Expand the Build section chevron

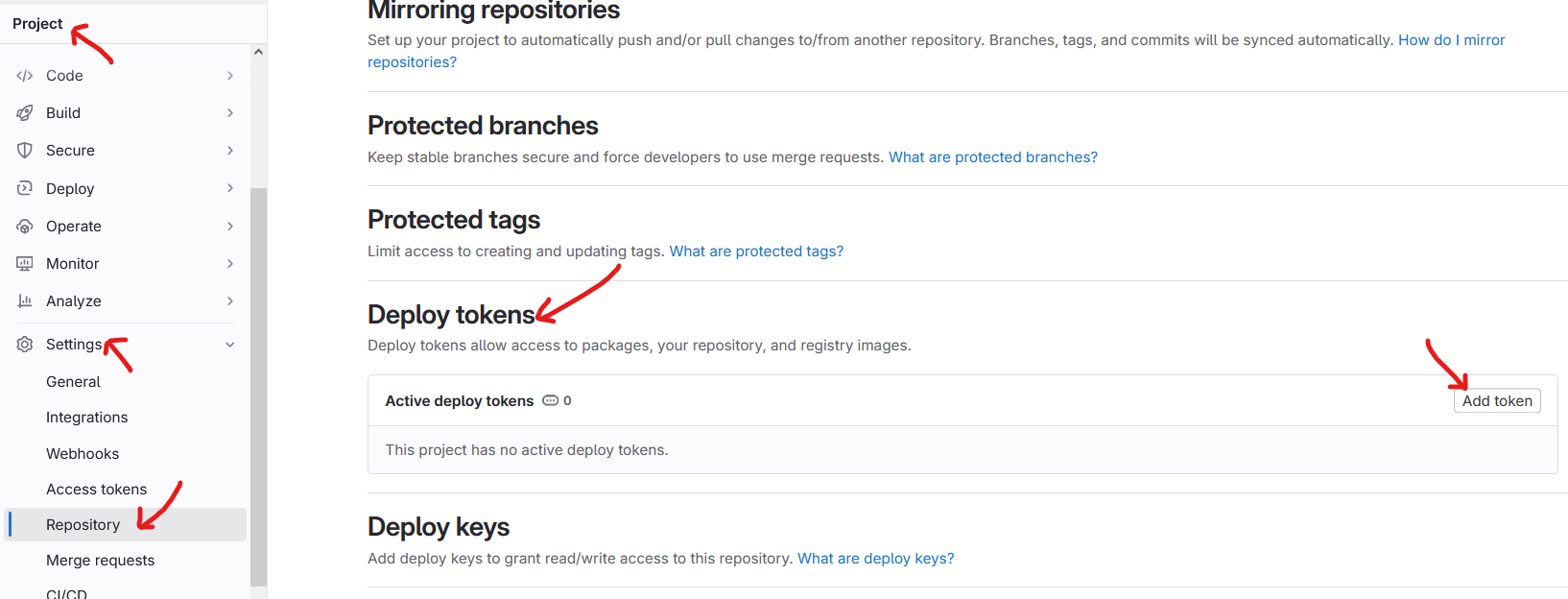click(x=230, y=113)
